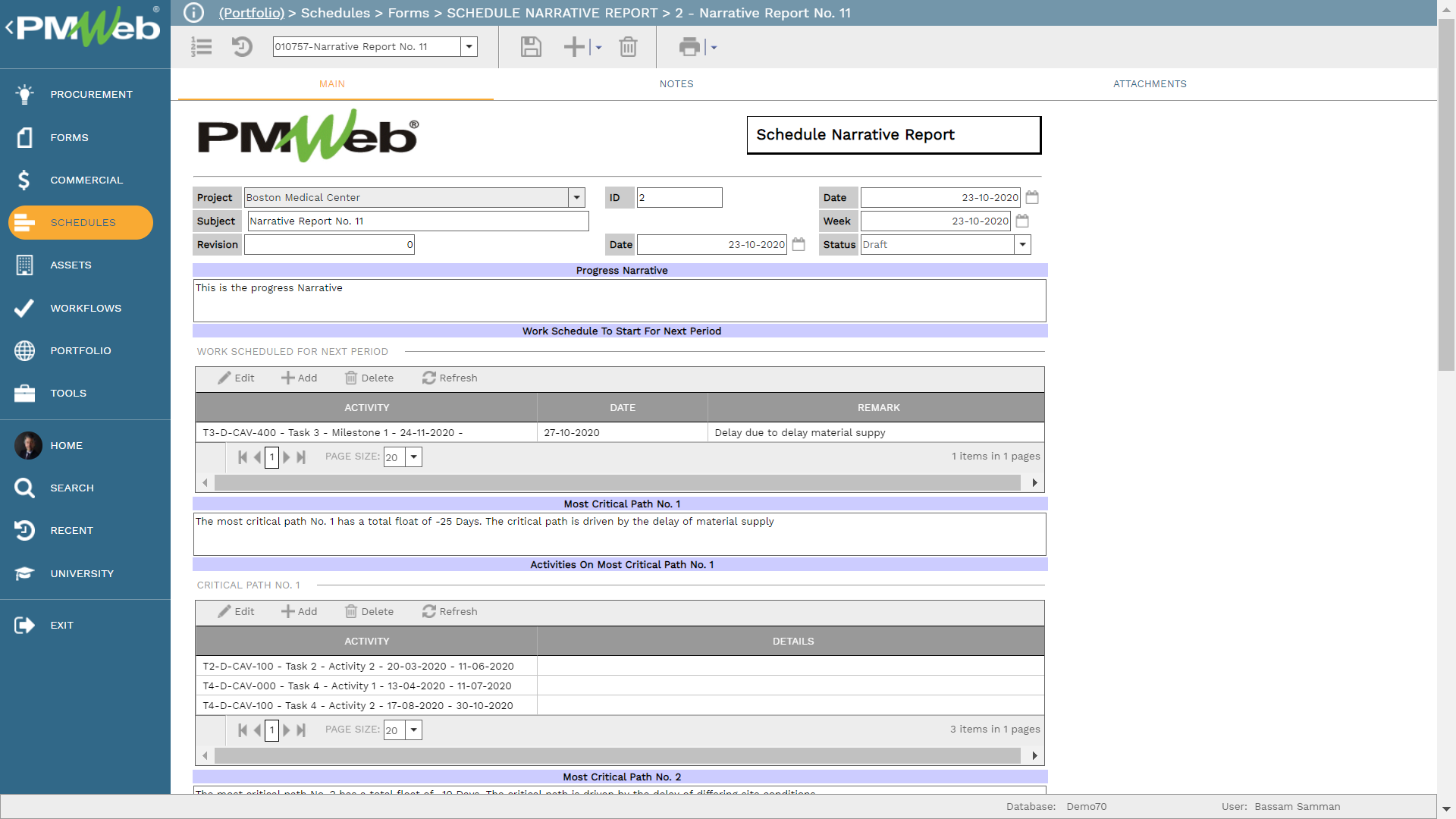Open the Project dropdown for Boston Medical Center
Image resolution: width=1456 pixels, height=819 pixels.
click(576, 197)
